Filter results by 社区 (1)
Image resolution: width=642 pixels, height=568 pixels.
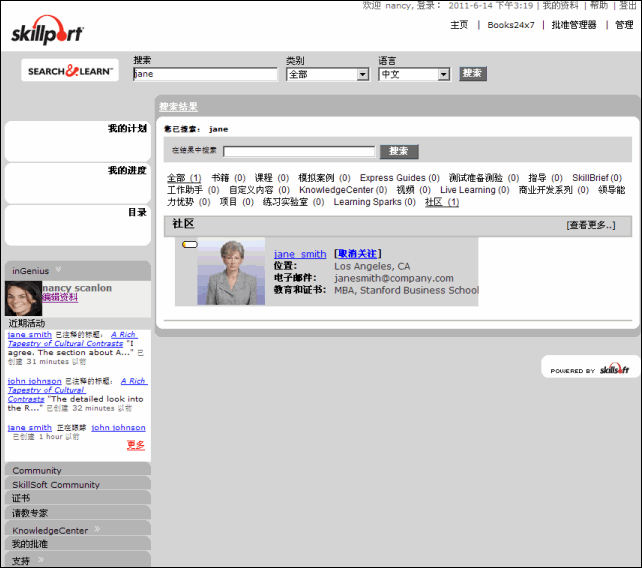point(442,202)
